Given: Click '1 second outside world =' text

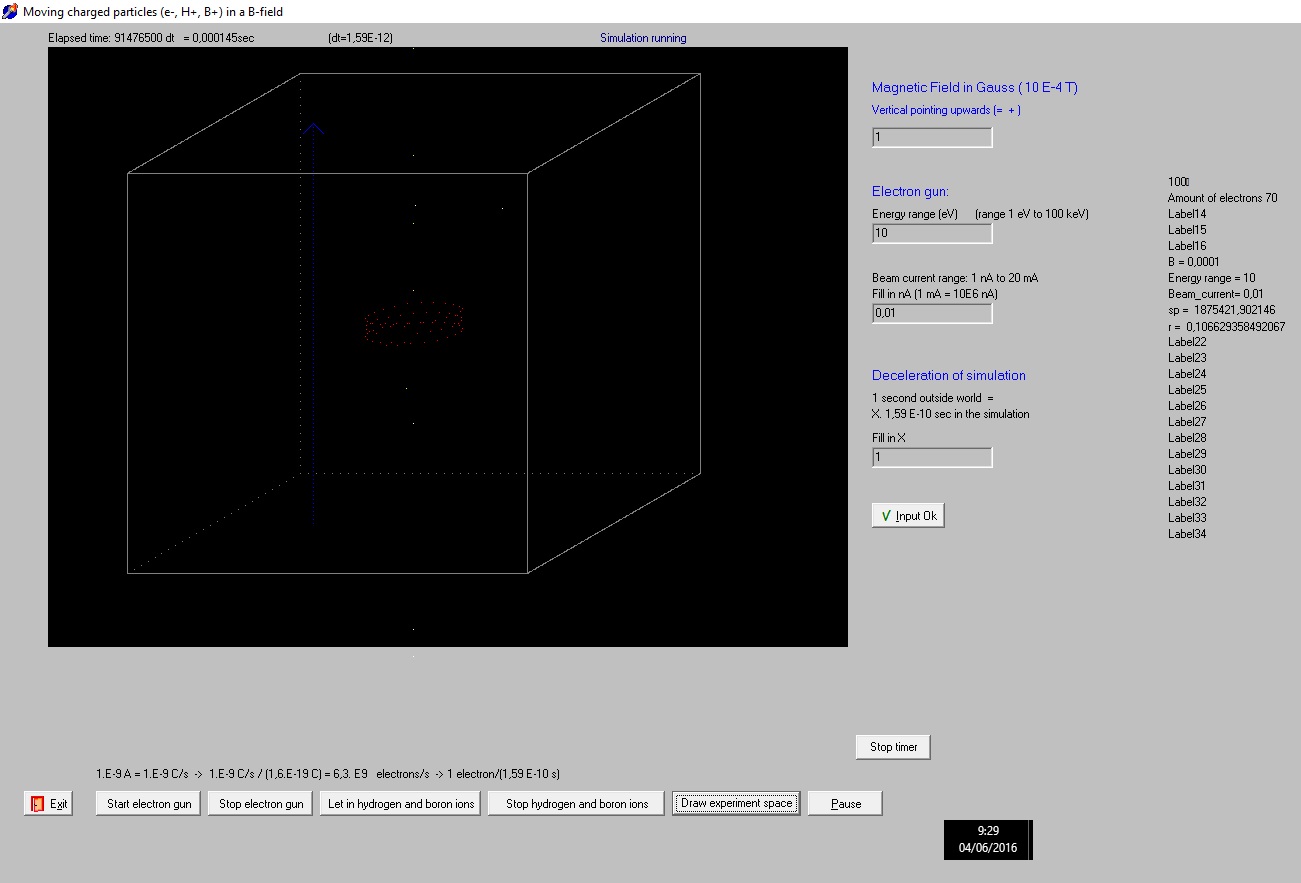Looking at the screenshot, I should [x=934, y=398].
